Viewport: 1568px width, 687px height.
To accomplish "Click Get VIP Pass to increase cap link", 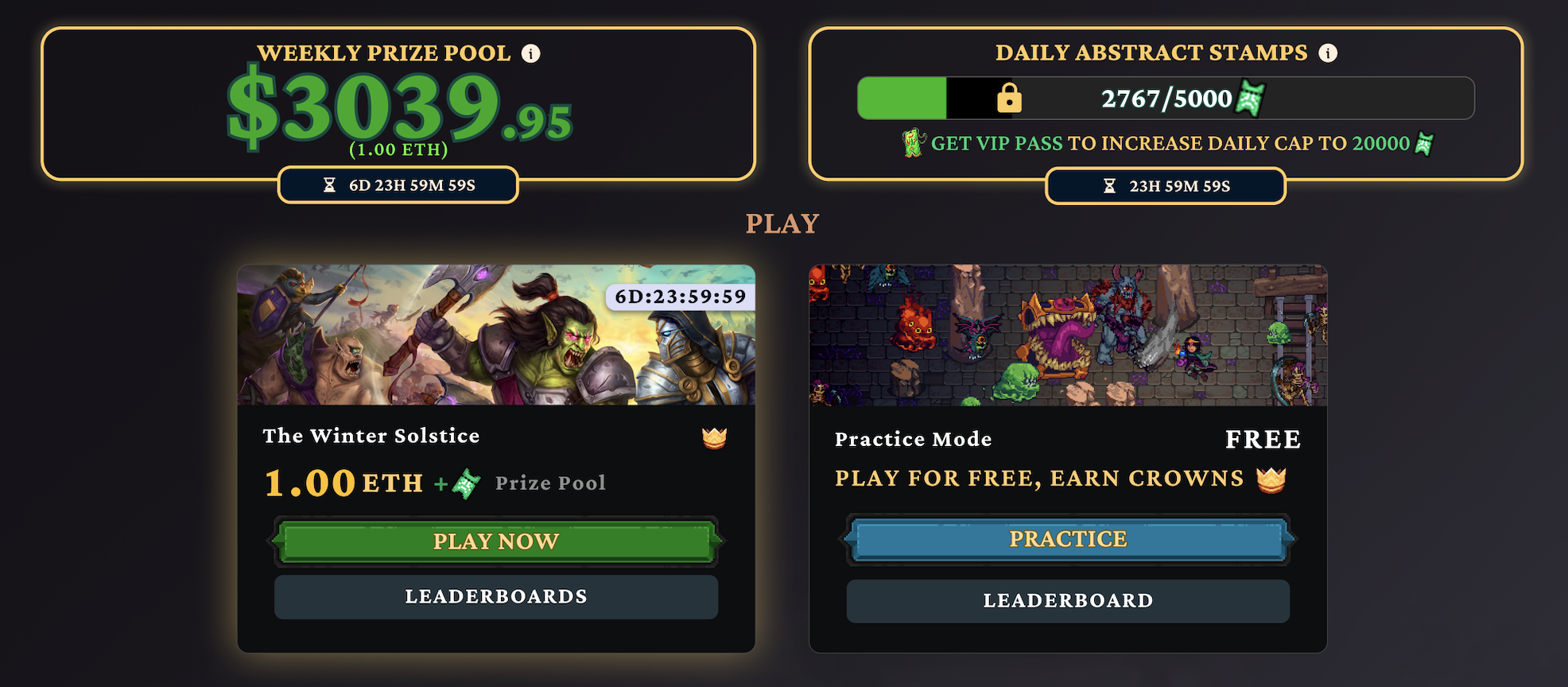I will [1170, 144].
